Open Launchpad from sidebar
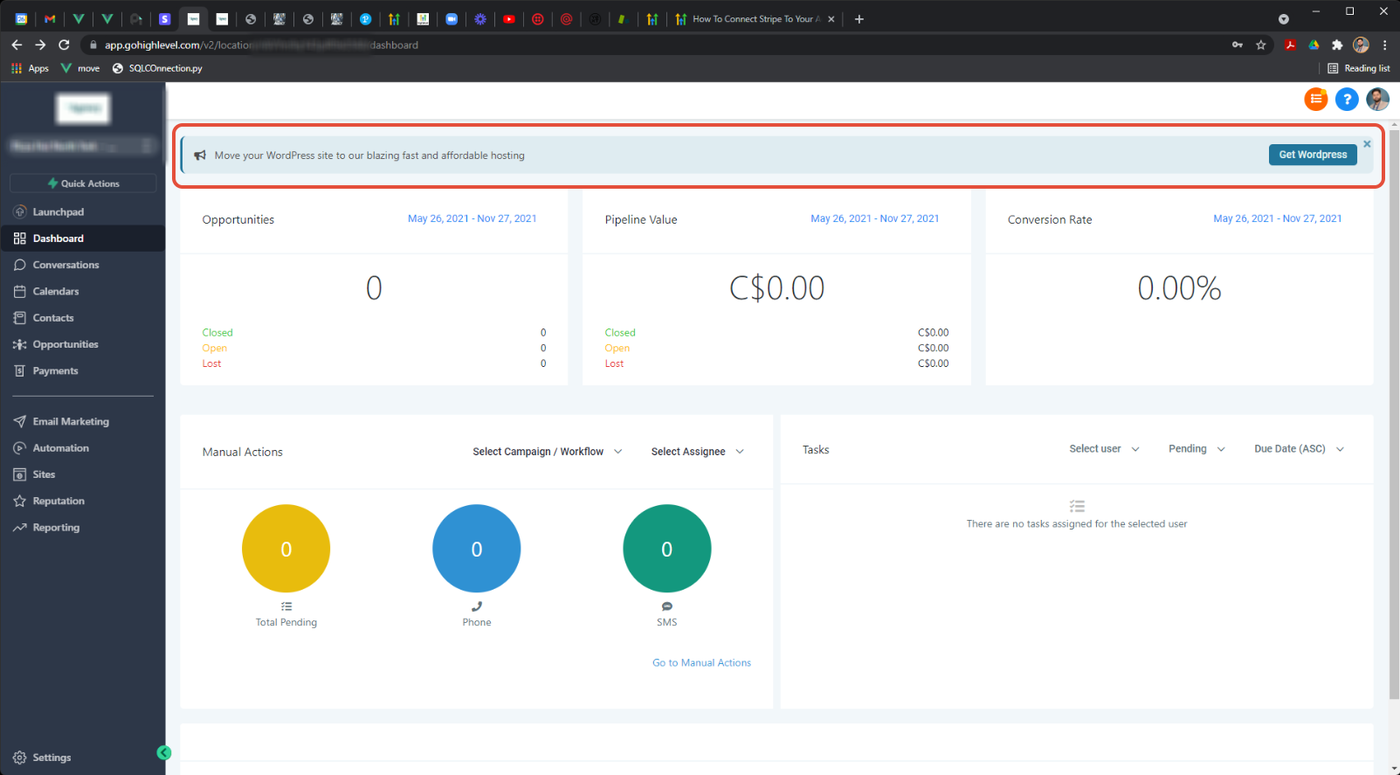This screenshot has height=775, width=1400. [x=58, y=212]
